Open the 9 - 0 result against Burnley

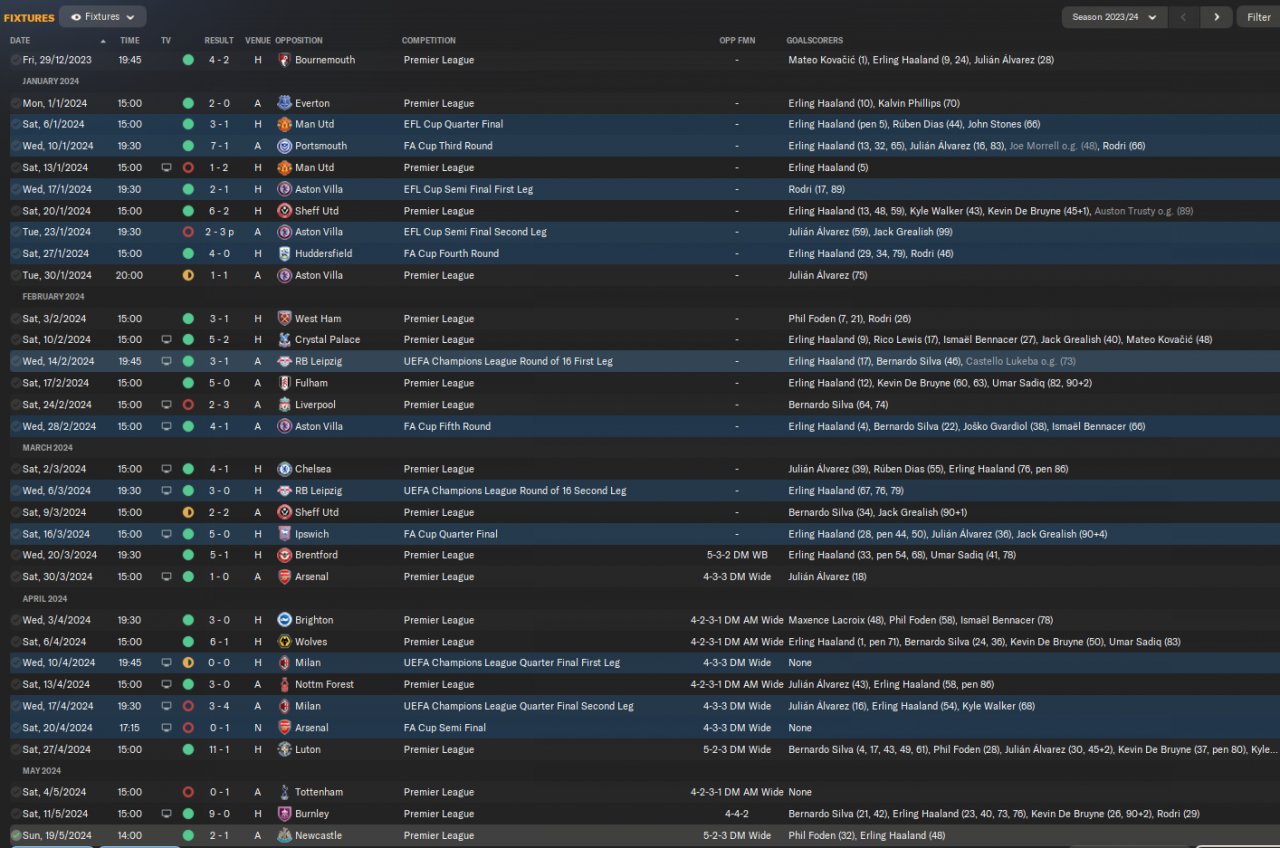tap(221, 814)
